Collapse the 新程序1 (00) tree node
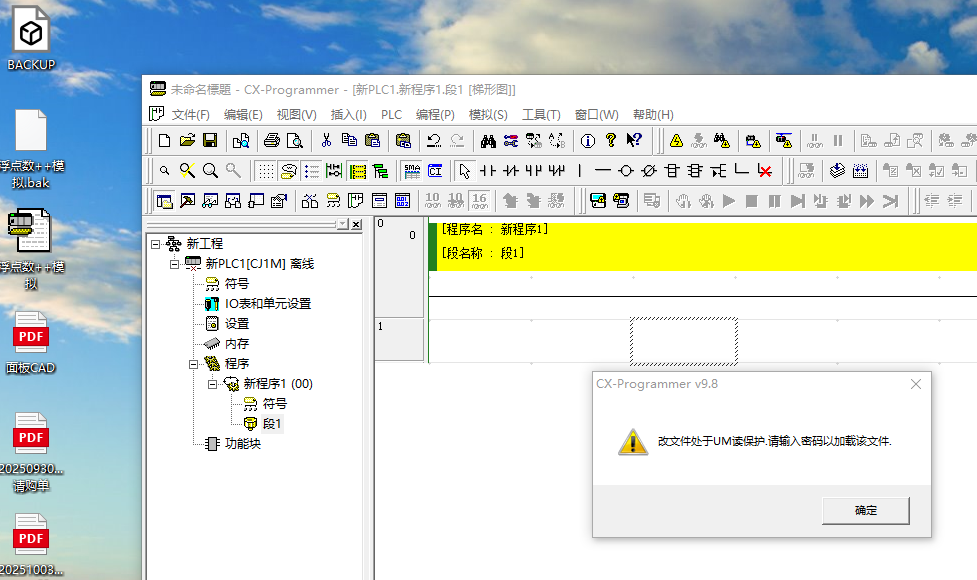The image size is (977, 580). click(x=212, y=384)
